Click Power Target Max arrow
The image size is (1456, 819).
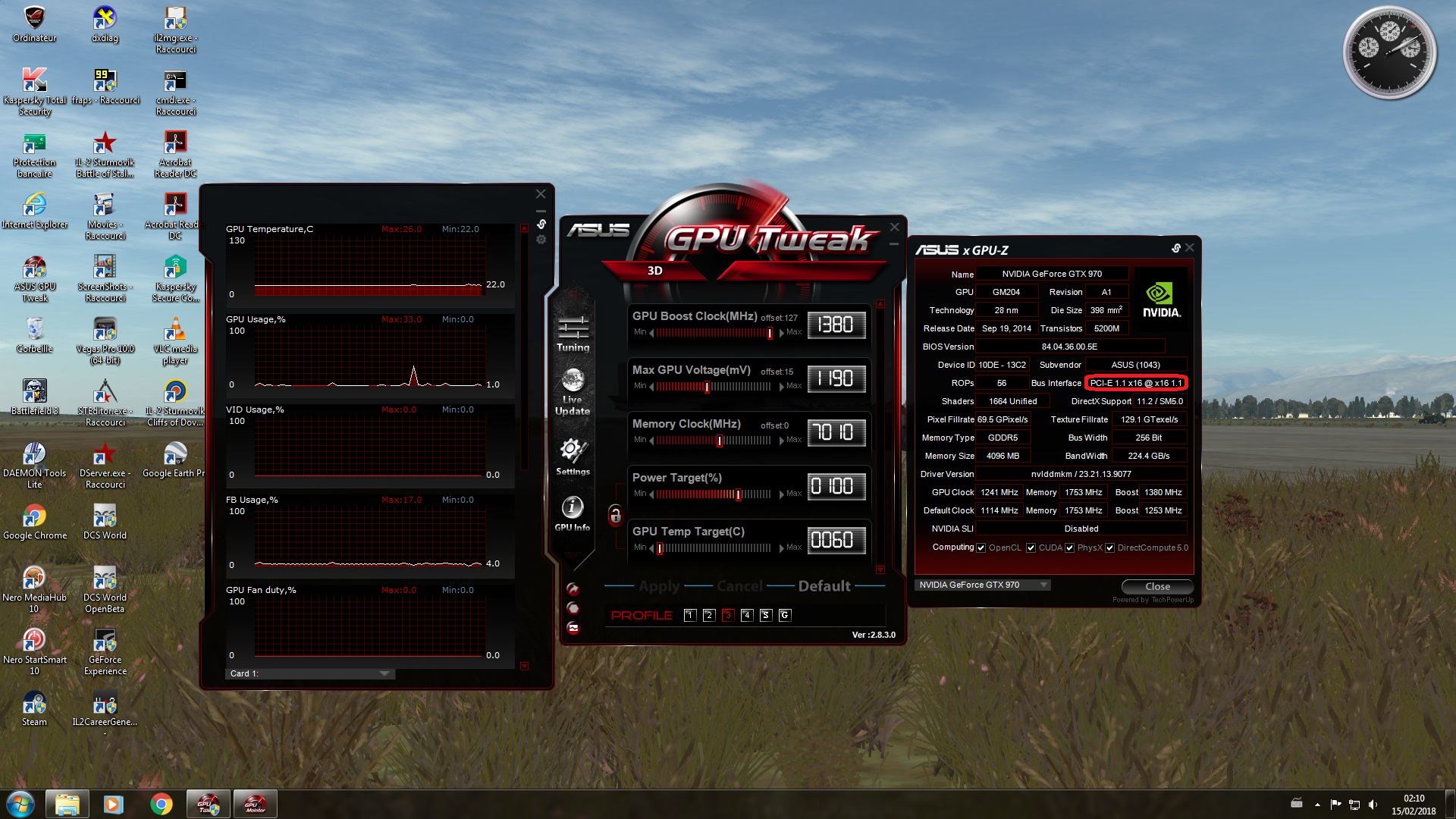tap(782, 494)
